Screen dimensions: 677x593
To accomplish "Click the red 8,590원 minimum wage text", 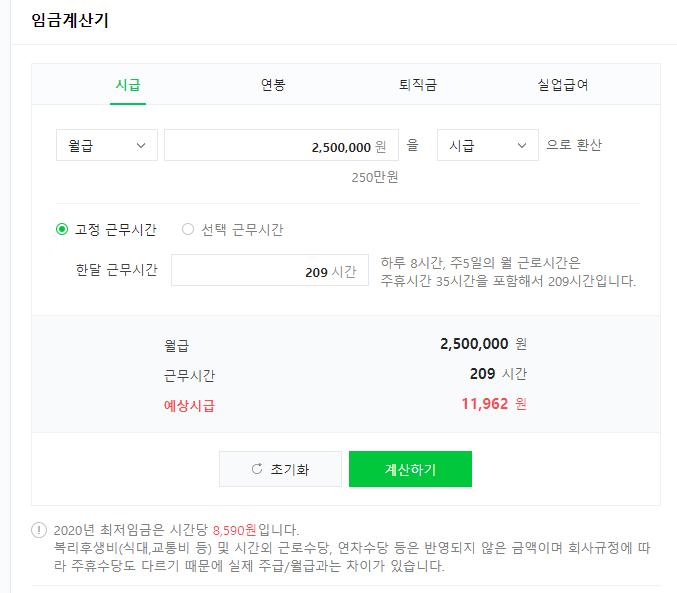I will (235, 530).
